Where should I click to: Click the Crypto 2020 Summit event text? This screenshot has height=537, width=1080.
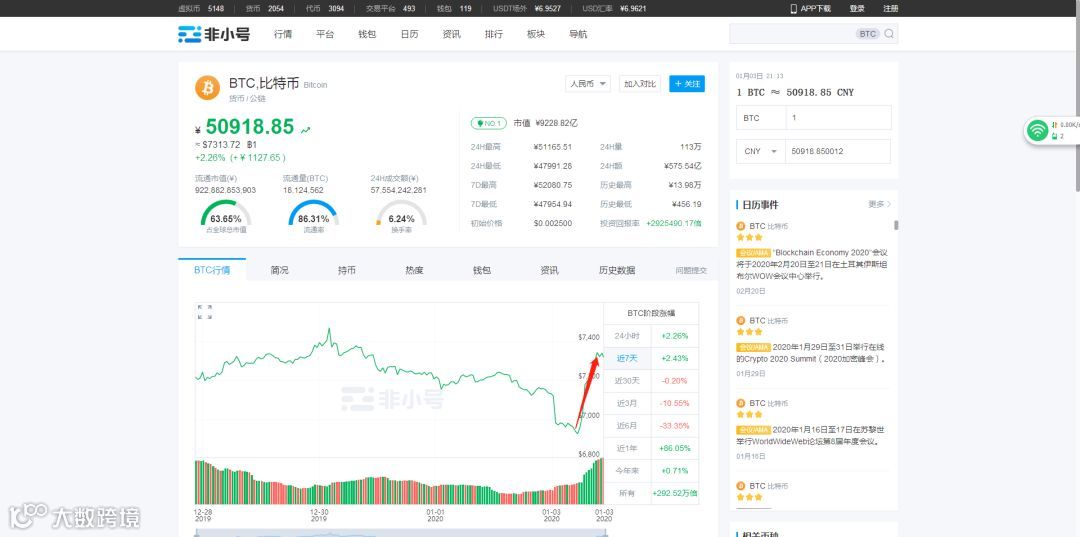pos(811,353)
